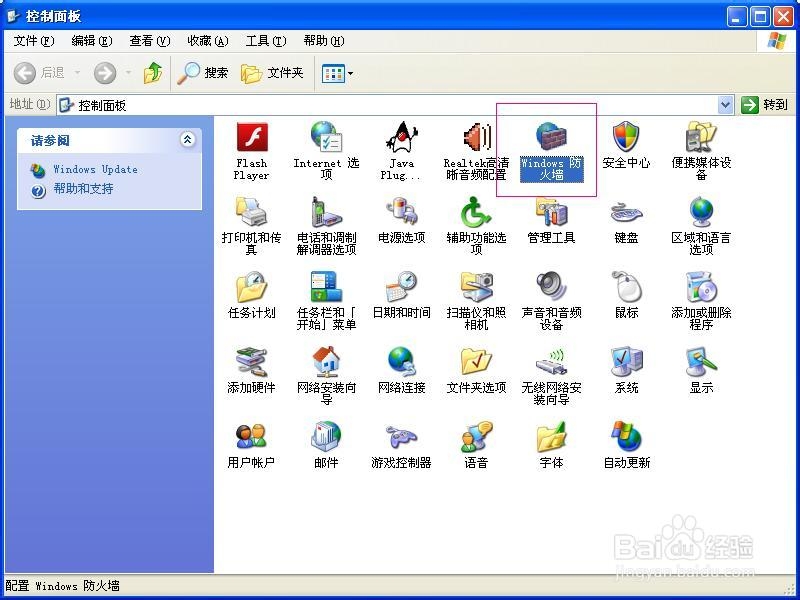This screenshot has width=800, height=600.
Task: Click the 转到 go button
Action: click(x=764, y=105)
